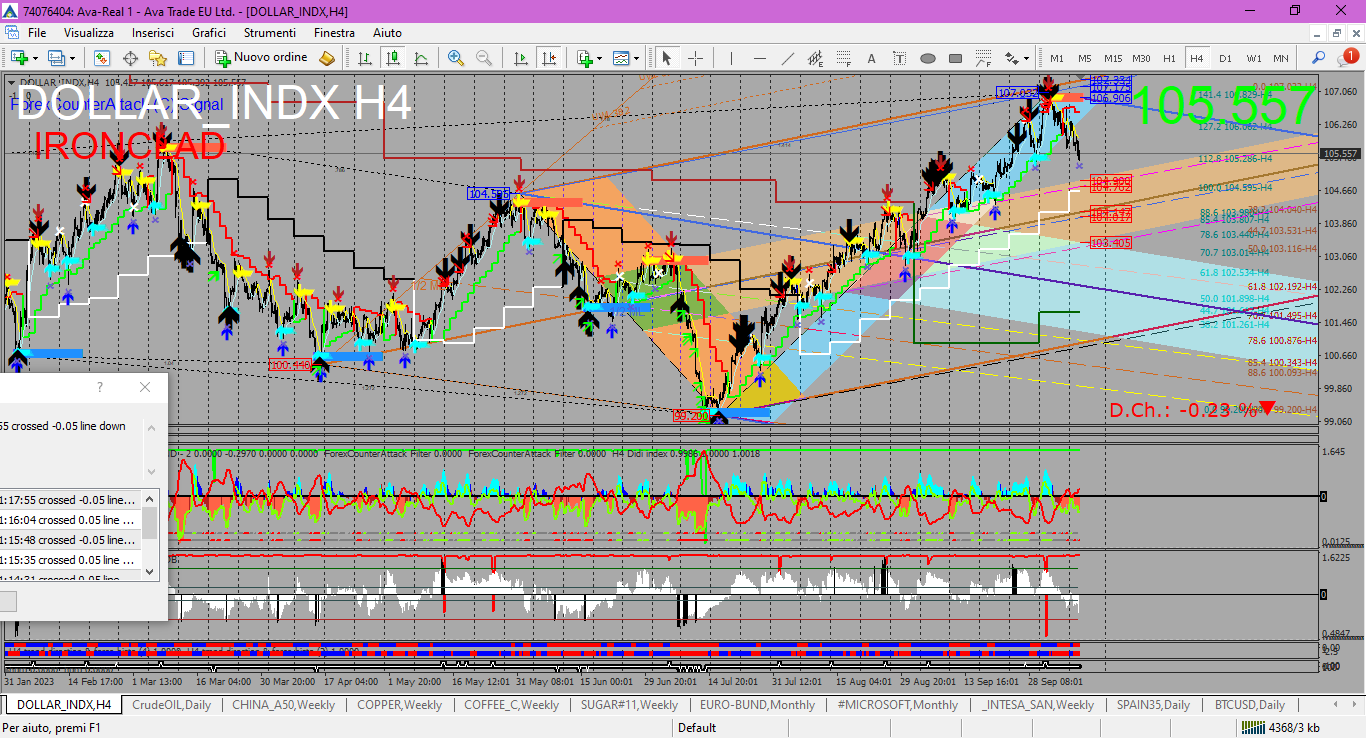1366x738 pixels.
Task: Set timeframe to M1
Action: [x=1057, y=58]
